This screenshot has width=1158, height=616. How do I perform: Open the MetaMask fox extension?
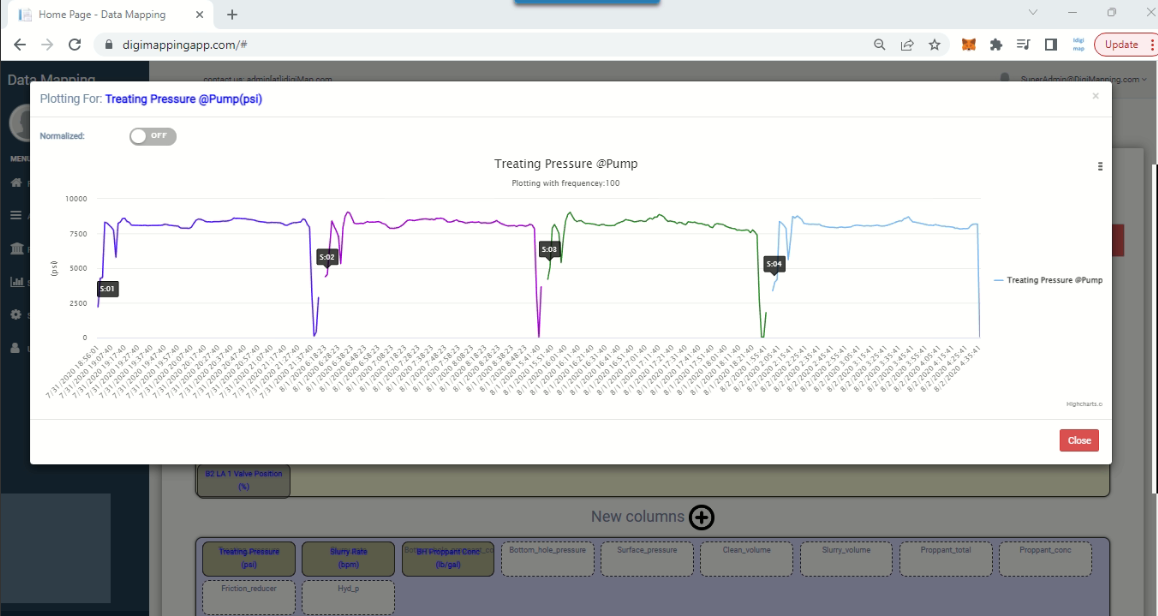(968, 45)
